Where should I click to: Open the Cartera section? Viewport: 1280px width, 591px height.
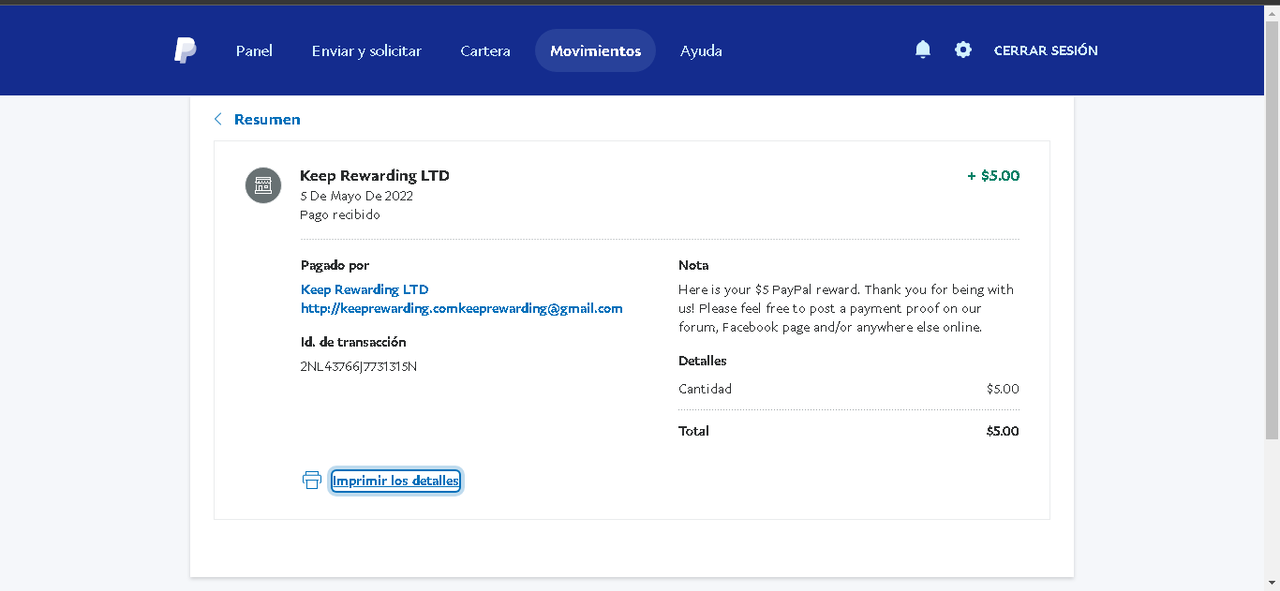[485, 51]
